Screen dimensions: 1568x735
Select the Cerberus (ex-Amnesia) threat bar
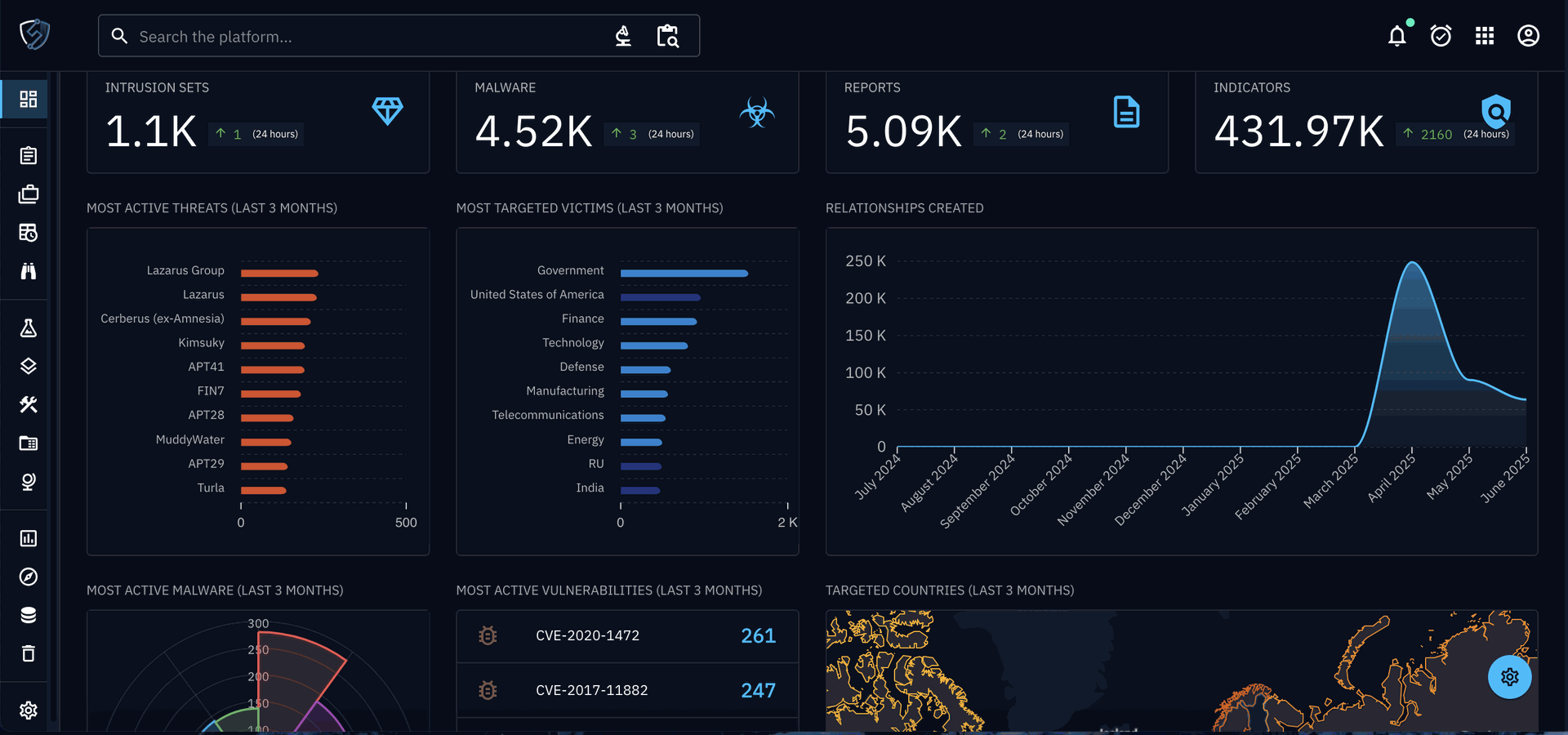pos(276,322)
